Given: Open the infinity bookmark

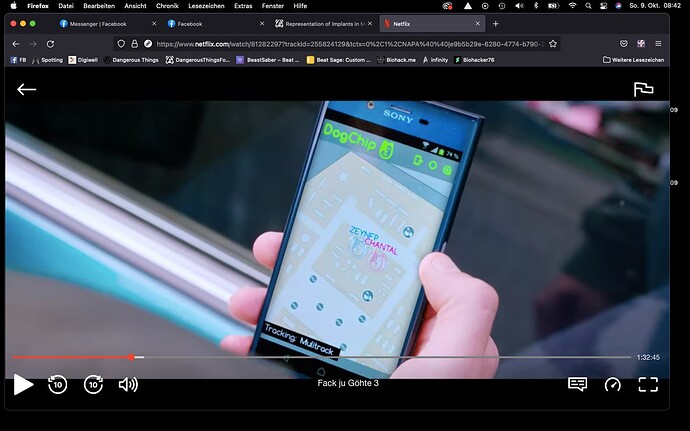Looking at the screenshot, I should (435, 60).
